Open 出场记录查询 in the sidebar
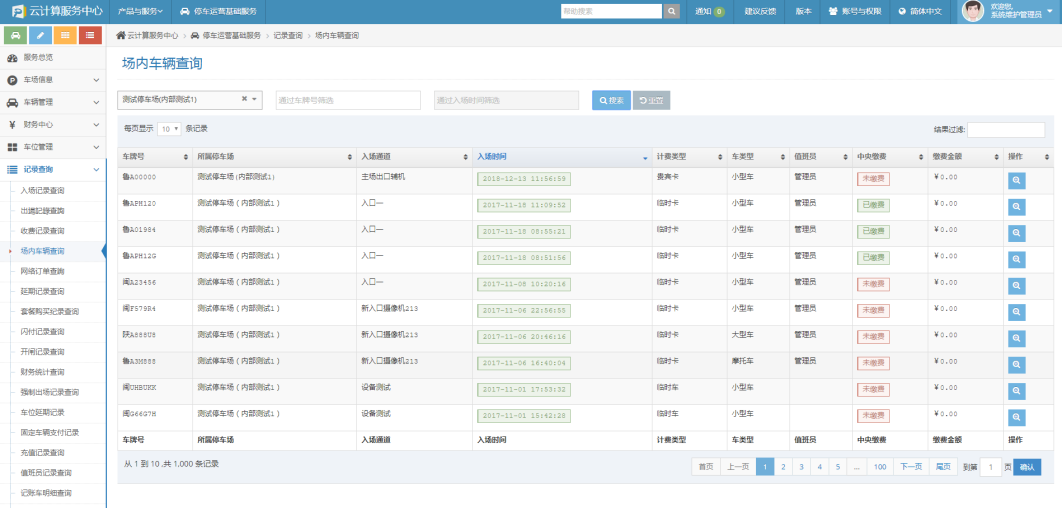Screen dimensions: 1062x508 click(42, 211)
